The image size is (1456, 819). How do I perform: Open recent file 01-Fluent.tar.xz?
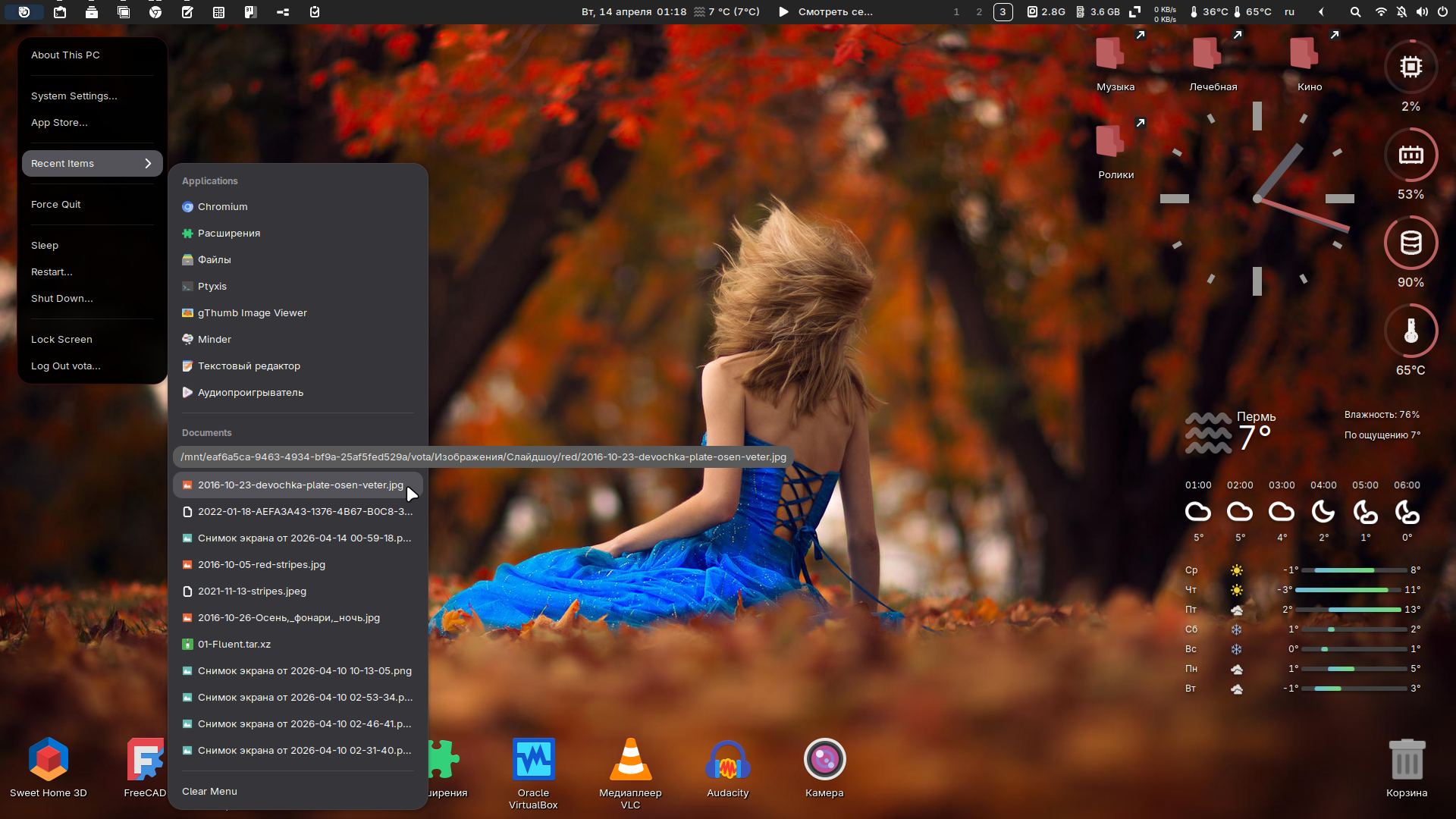[234, 644]
